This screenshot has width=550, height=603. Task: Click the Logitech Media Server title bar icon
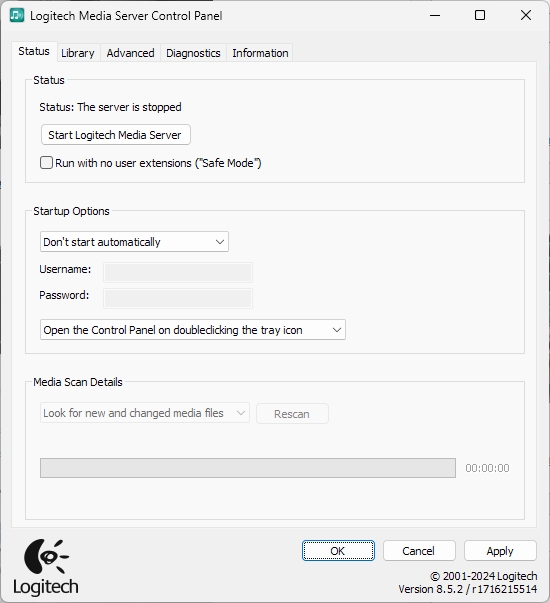tap(17, 15)
